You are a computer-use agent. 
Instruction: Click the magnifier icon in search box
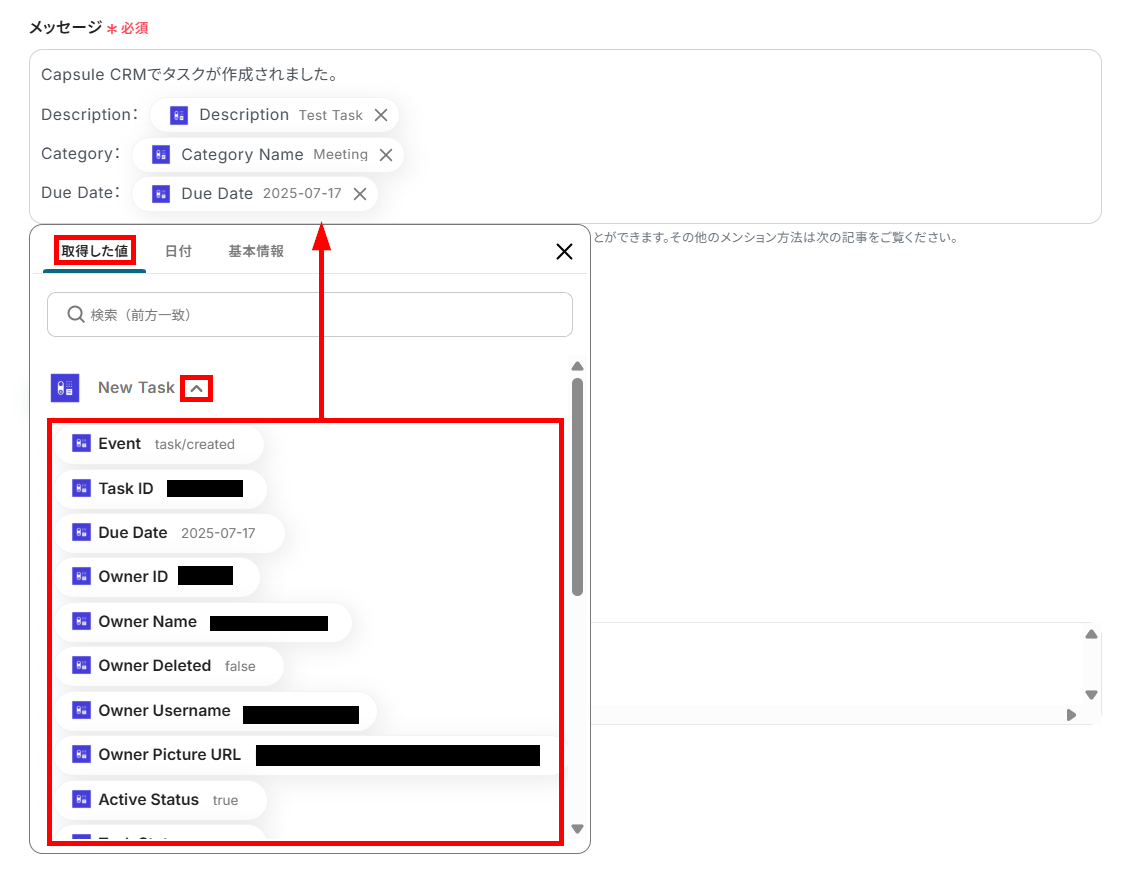tap(76, 314)
